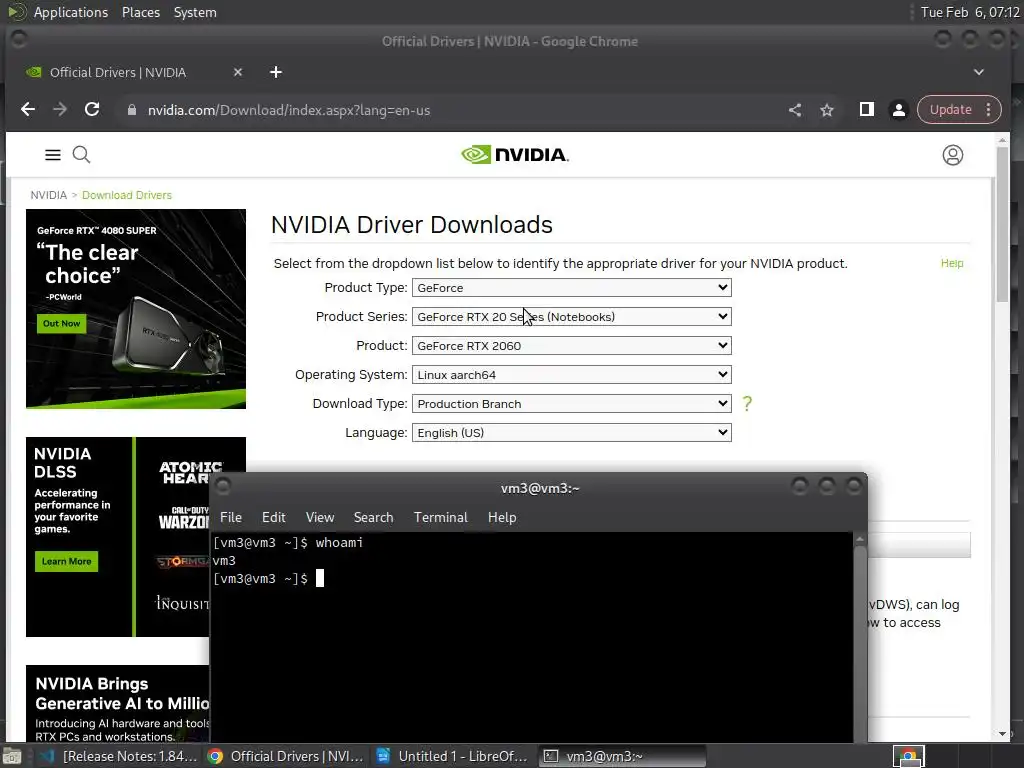Switch to Untitled 1 LibreOffice taskbar item
This screenshot has height=768, width=1024.
453,757
